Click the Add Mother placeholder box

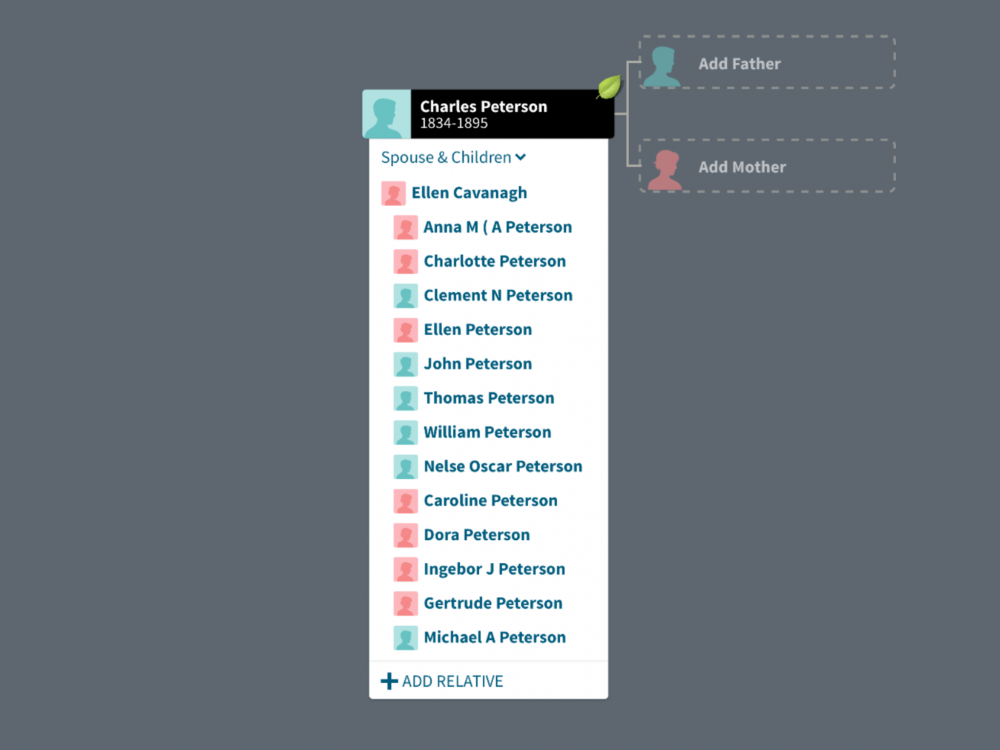(766, 167)
